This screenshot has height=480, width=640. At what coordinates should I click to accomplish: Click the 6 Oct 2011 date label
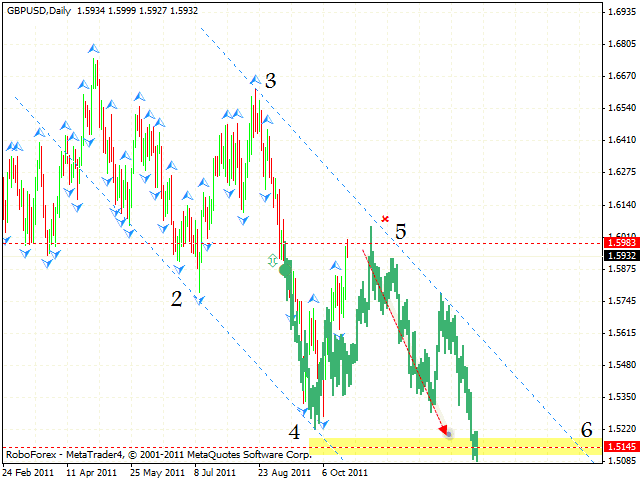(345, 472)
